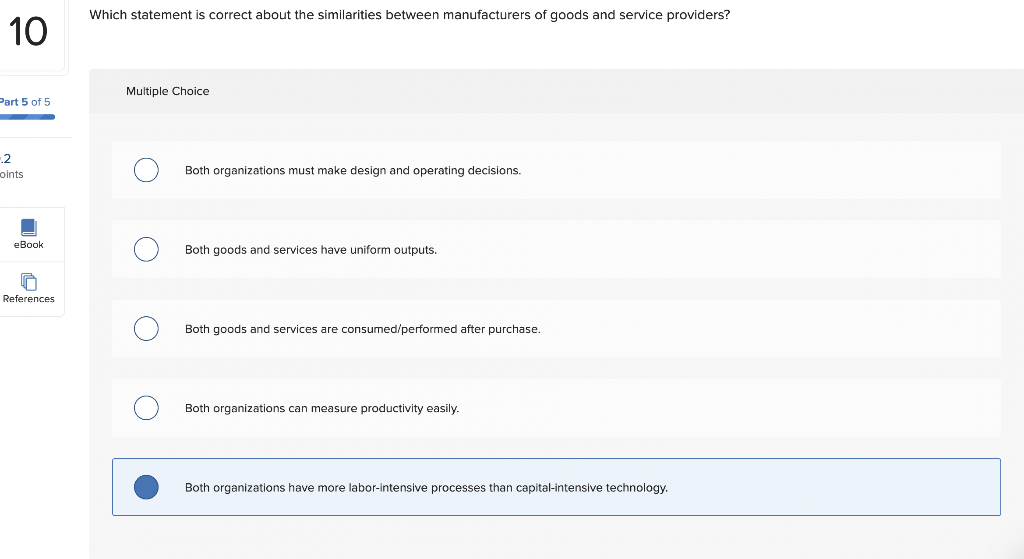
Task: Click the points indicator in sidebar
Action: pyautogui.click(x=12, y=166)
